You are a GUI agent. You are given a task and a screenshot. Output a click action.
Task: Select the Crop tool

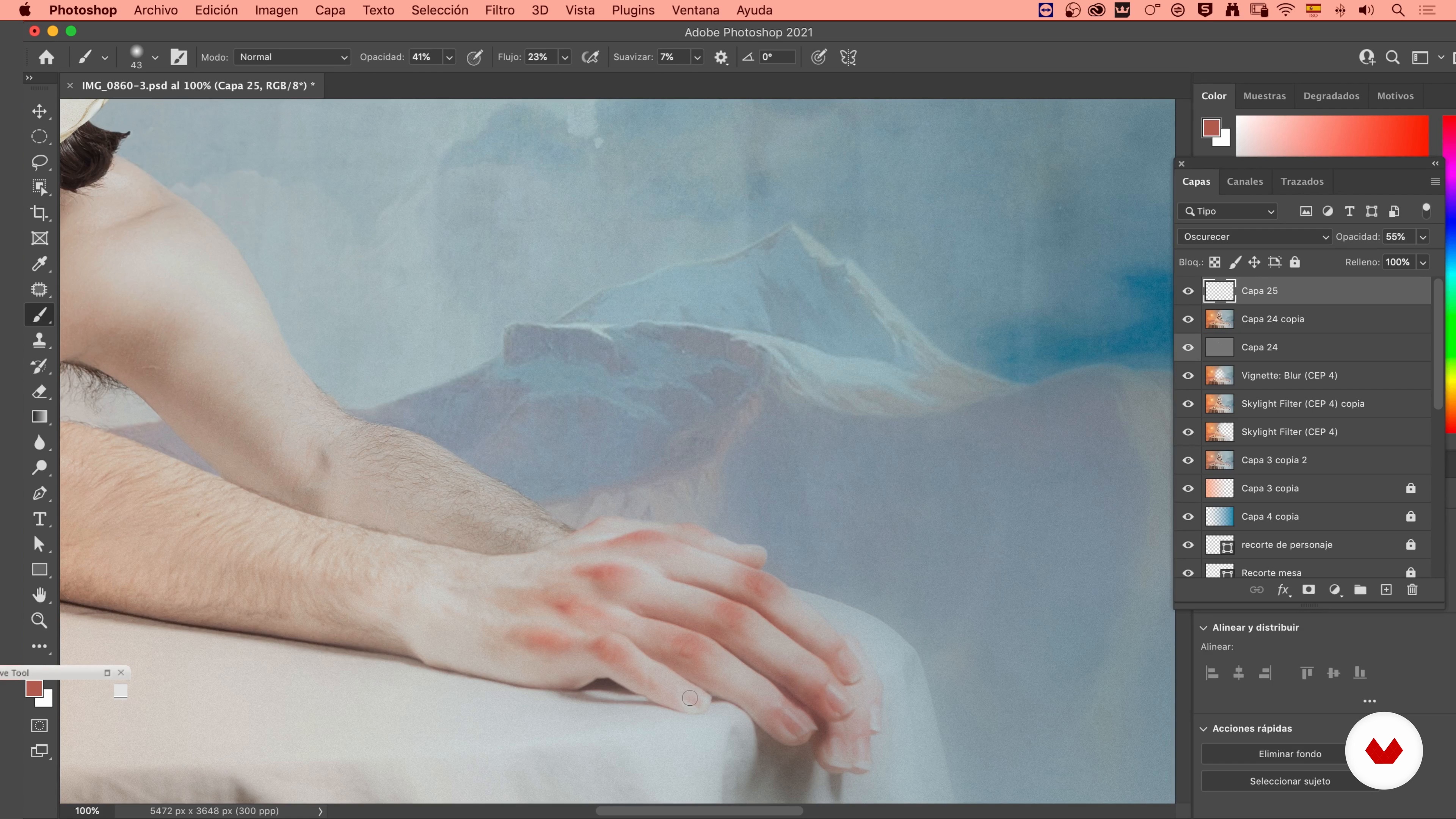click(39, 213)
